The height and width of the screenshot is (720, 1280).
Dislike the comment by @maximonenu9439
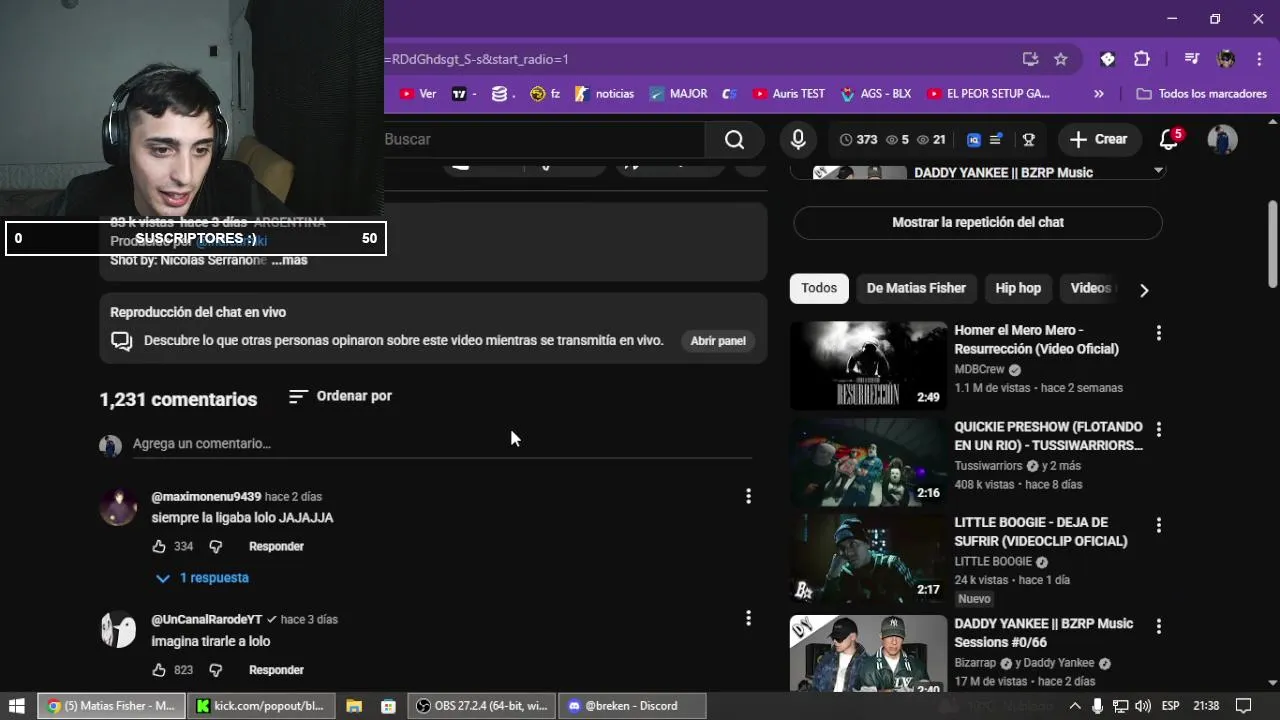(215, 546)
